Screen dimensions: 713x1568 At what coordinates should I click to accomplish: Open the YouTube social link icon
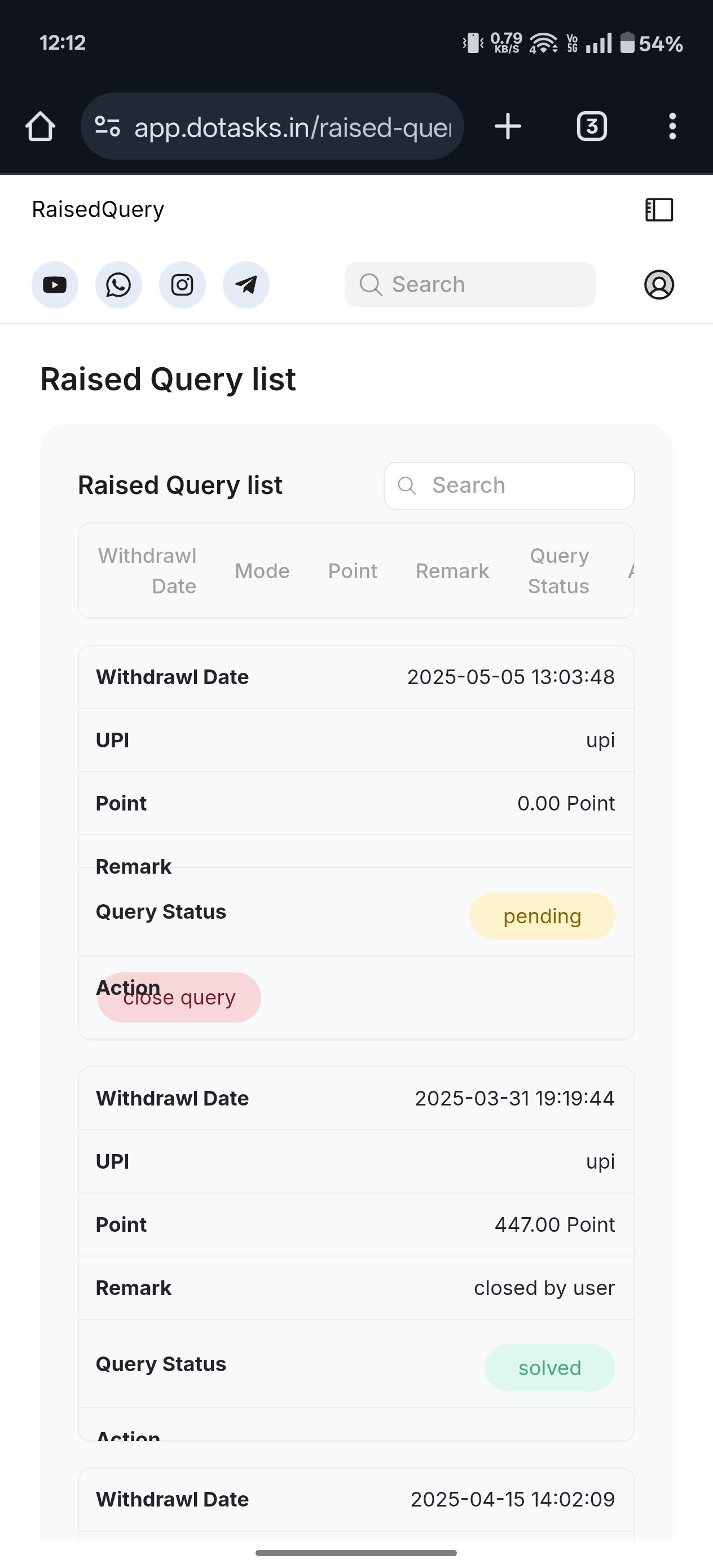pos(55,285)
